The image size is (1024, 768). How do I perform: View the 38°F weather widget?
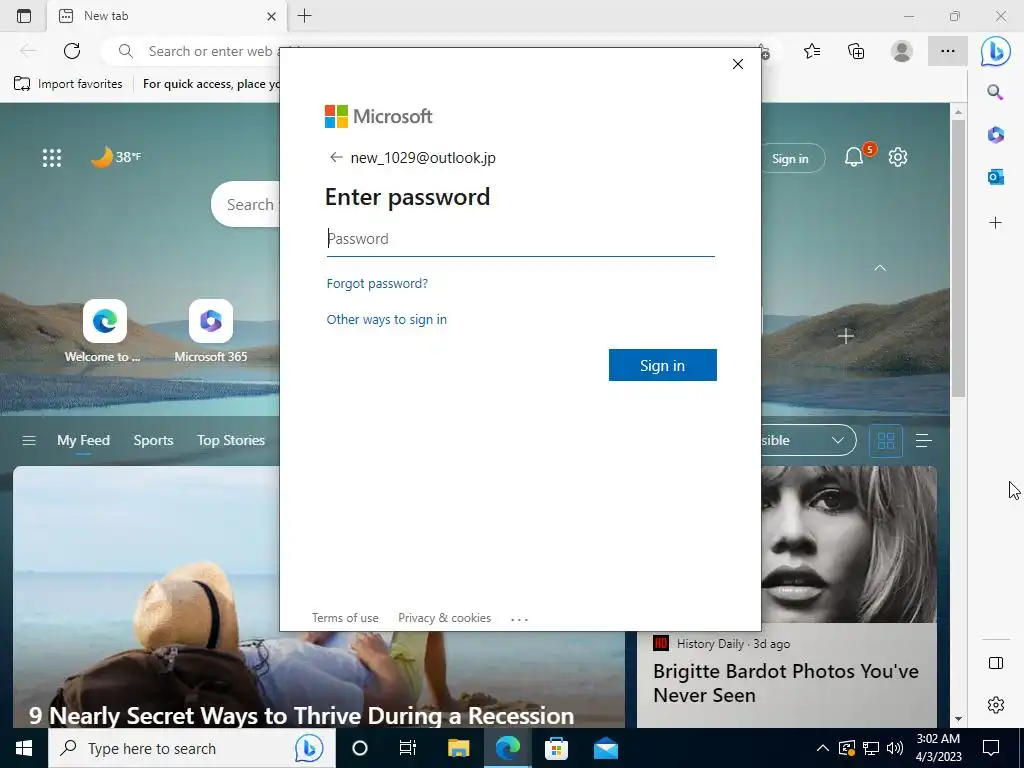pyautogui.click(x=116, y=157)
